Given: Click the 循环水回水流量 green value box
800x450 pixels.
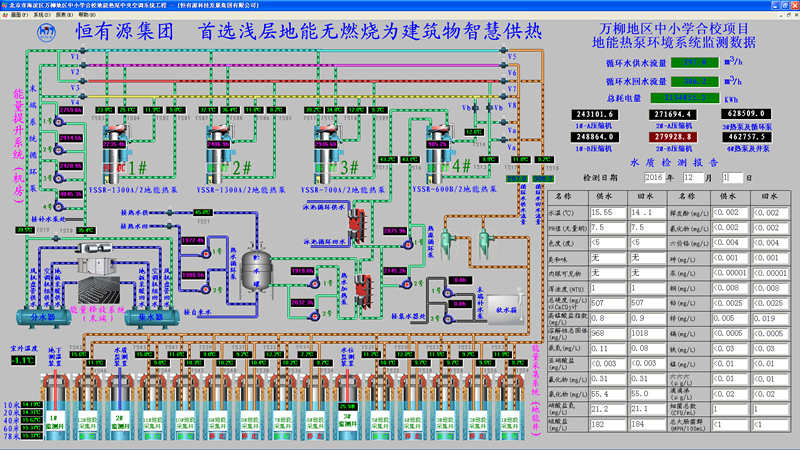Looking at the screenshot, I should (x=695, y=81).
